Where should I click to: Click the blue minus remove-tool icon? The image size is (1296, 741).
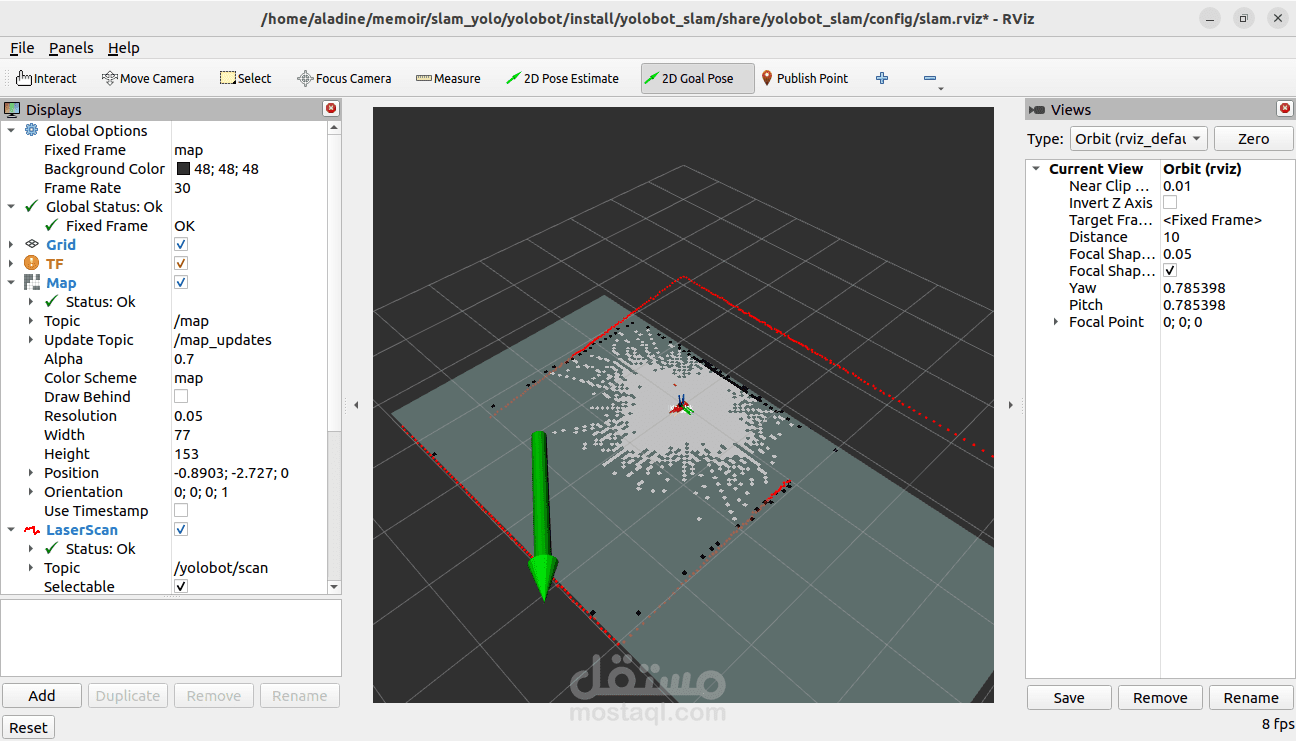pyautogui.click(x=930, y=78)
